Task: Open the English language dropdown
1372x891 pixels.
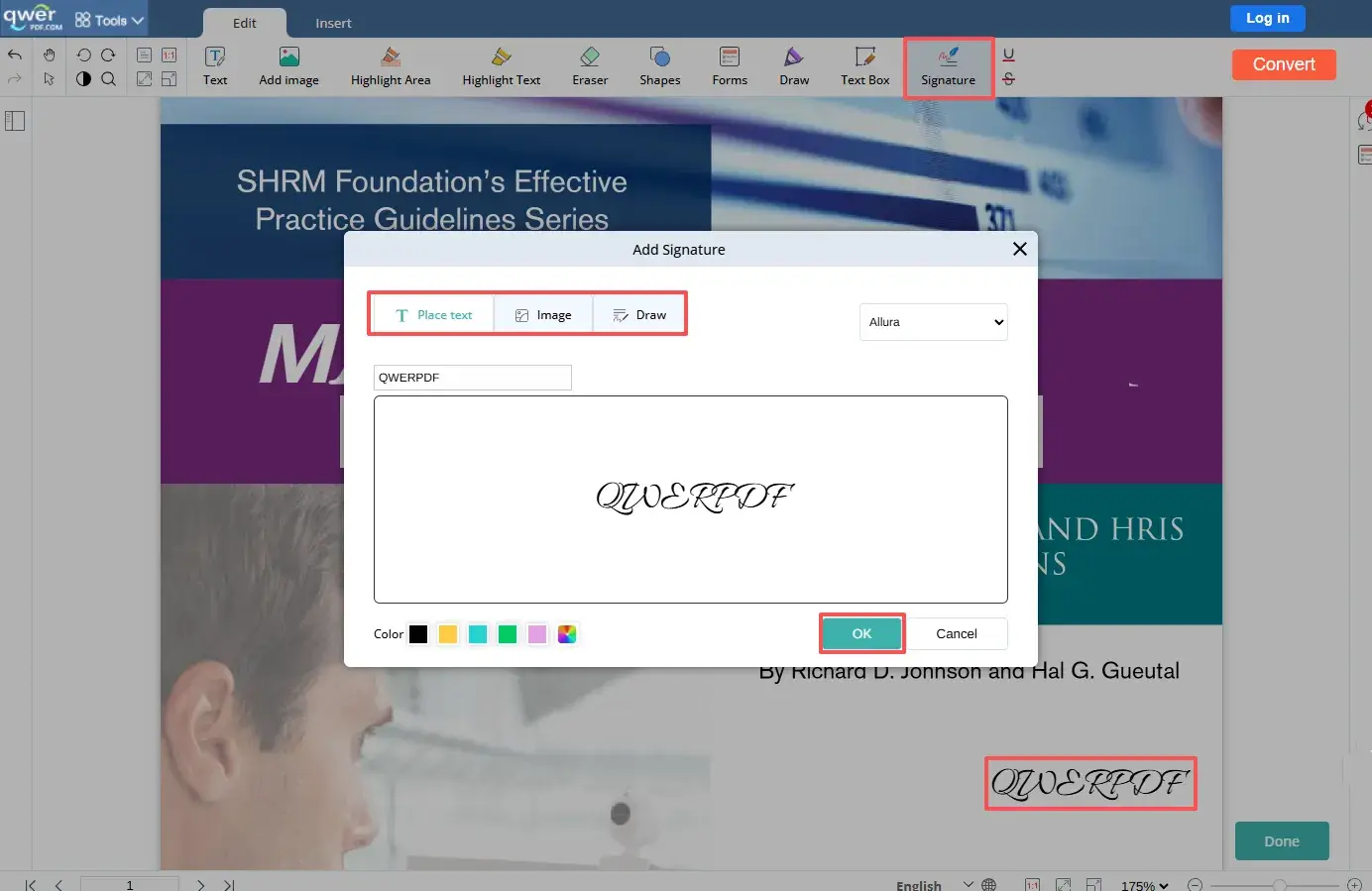Action: click(934, 884)
